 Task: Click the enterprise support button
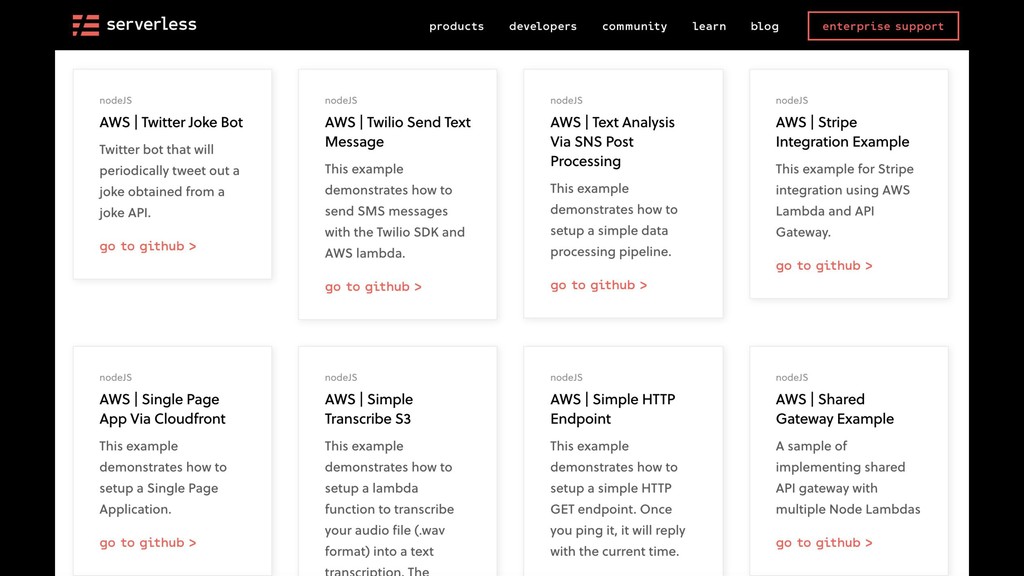tap(882, 26)
